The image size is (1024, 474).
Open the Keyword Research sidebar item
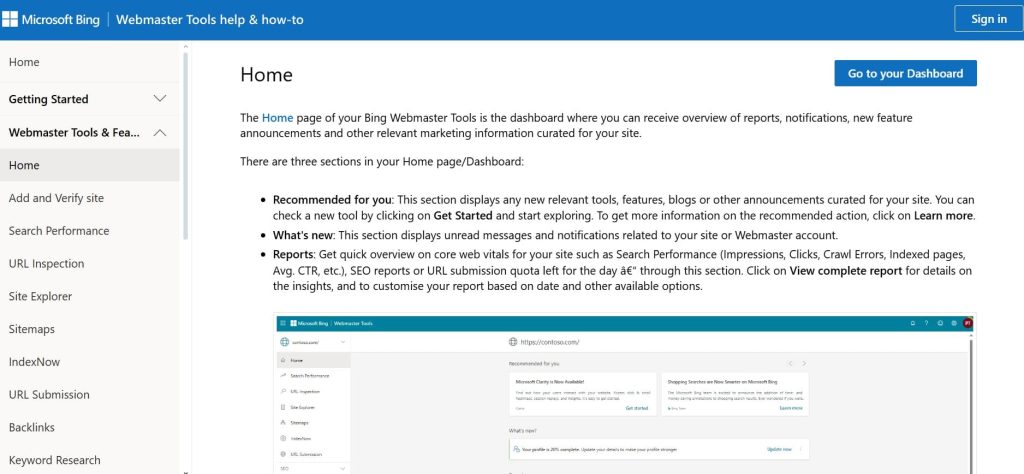(x=54, y=460)
